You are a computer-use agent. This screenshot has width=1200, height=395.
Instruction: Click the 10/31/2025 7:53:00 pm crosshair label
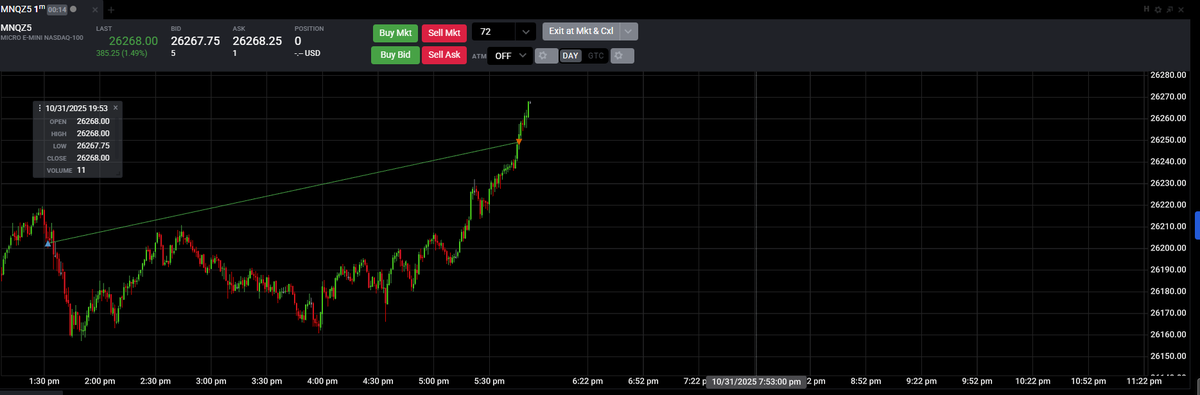755,381
